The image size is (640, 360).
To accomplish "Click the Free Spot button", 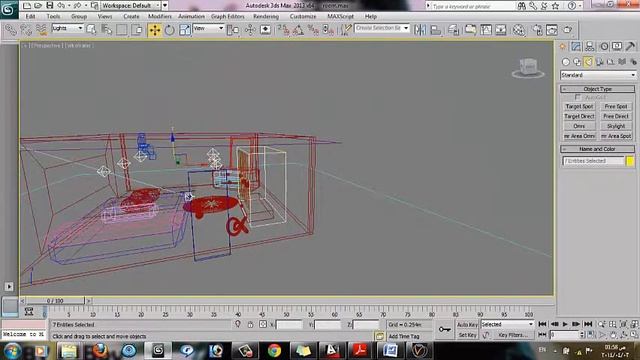I will click(616, 107).
